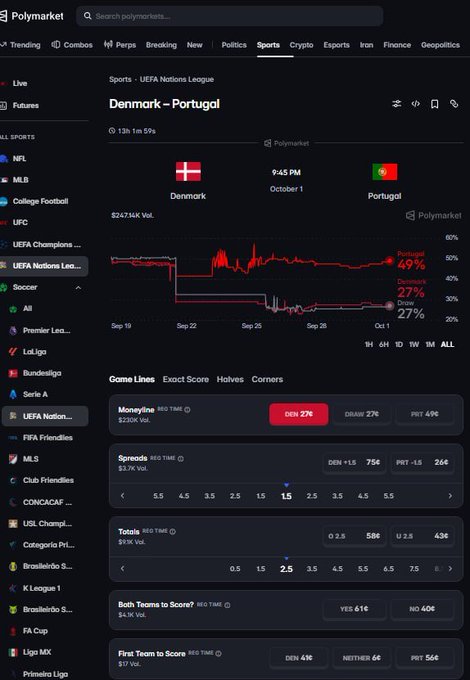Set chart range to 1H
Screen dimensions: 470x680
point(369,344)
